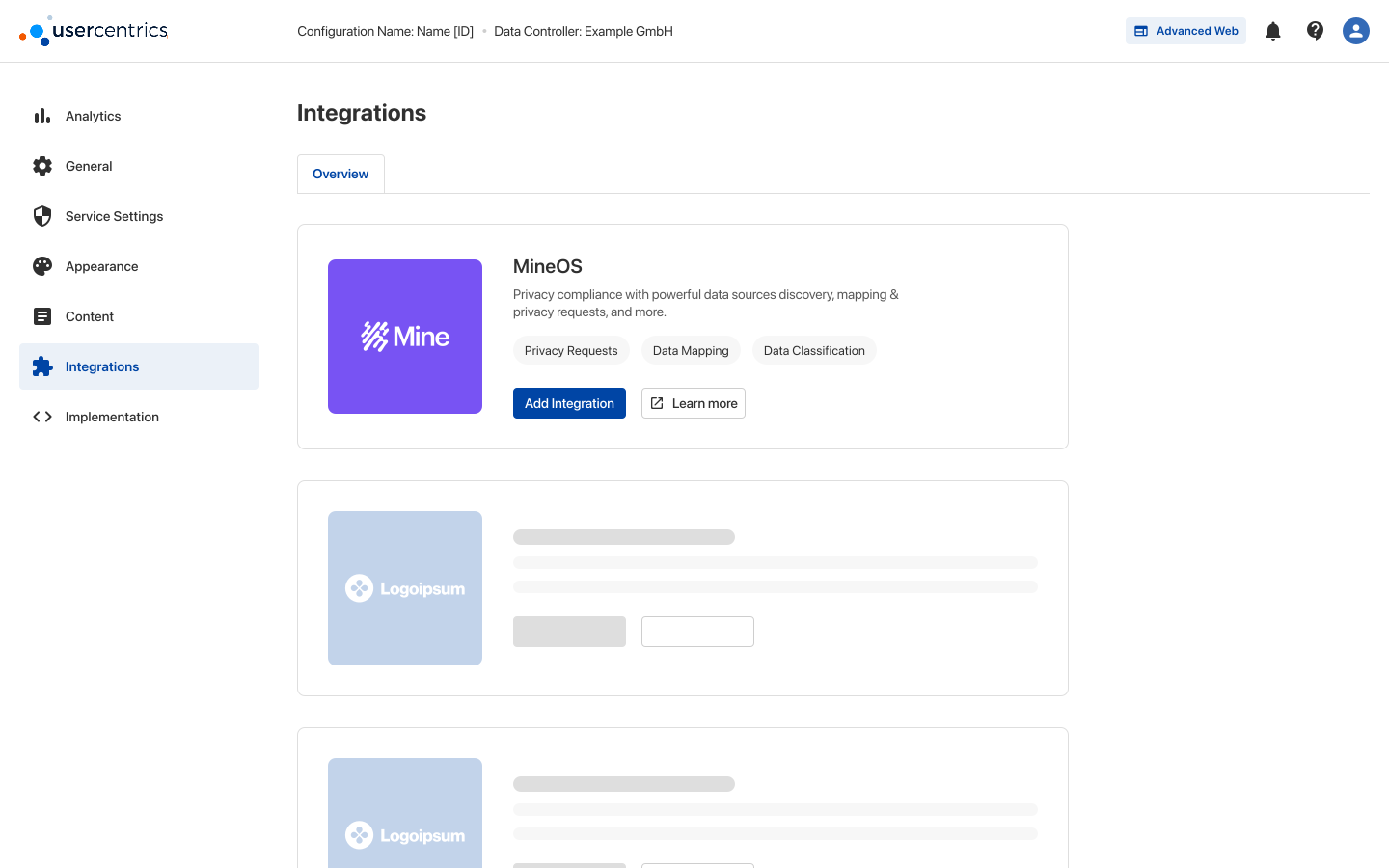1389x868 pixels.
Task: Click the Learn more button for MineOS
Action: click(x=694, y=403)
